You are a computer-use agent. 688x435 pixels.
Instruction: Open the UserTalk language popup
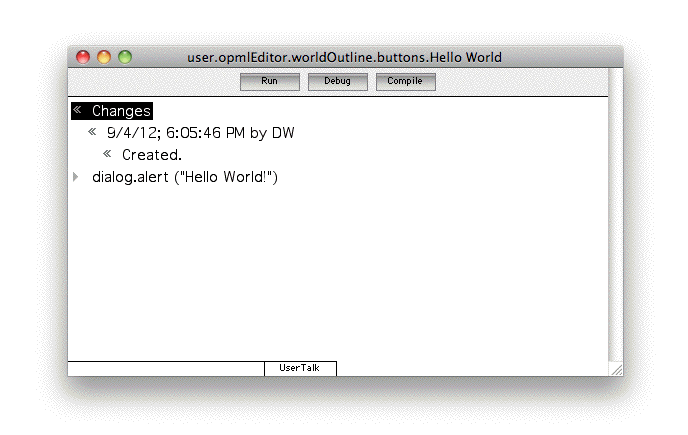(x=300, y=368)
